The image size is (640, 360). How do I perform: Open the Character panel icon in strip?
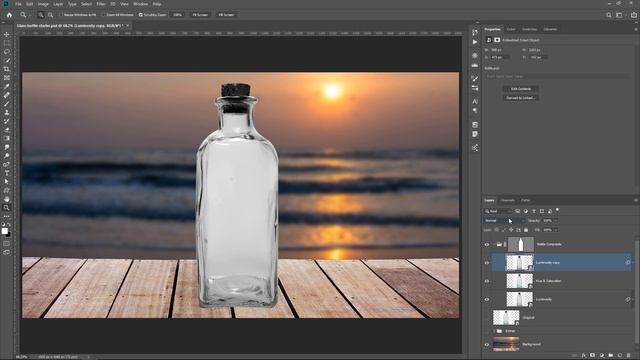(475, 101)
